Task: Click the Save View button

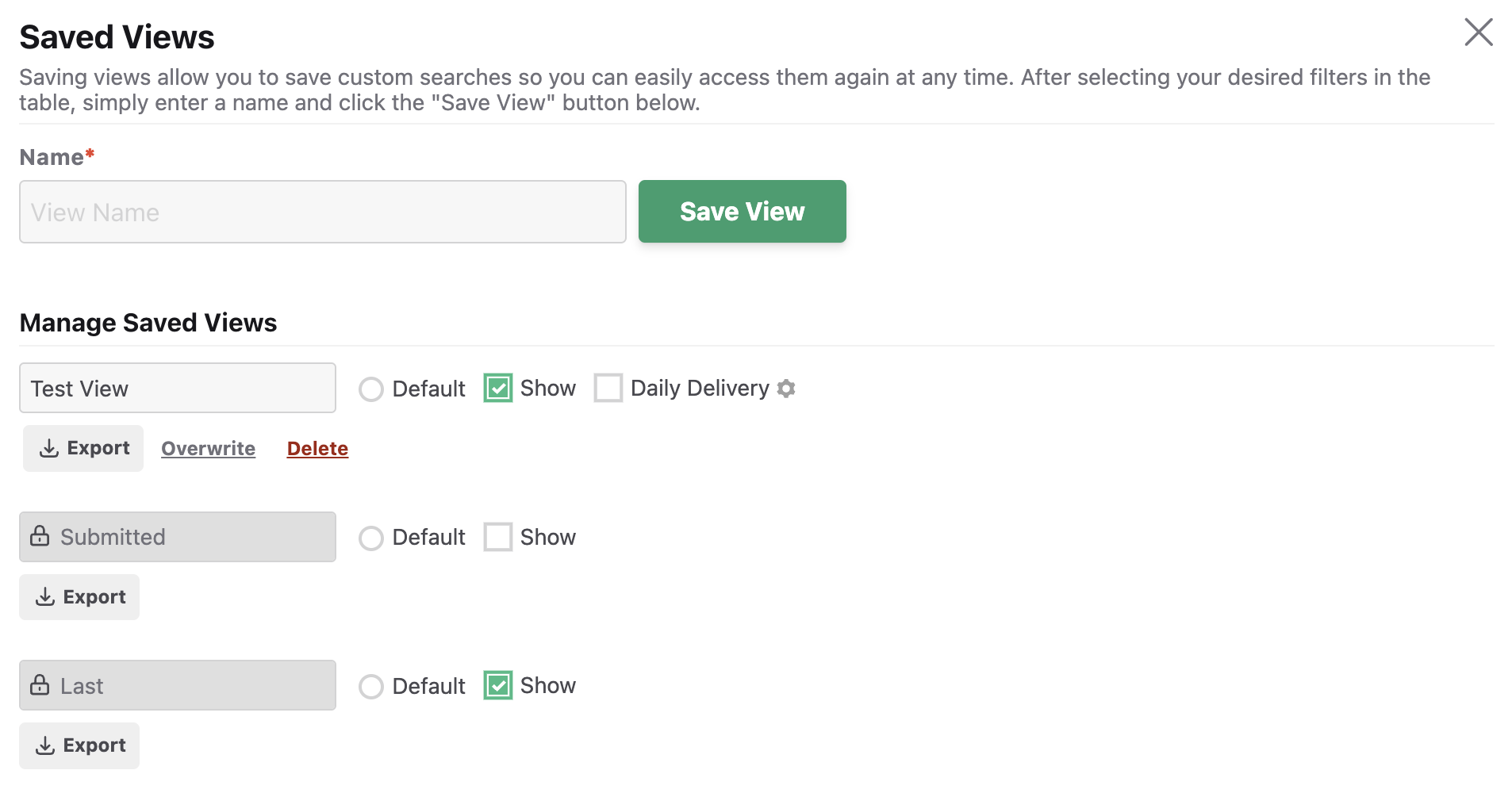Action: (x=742, y=212)
